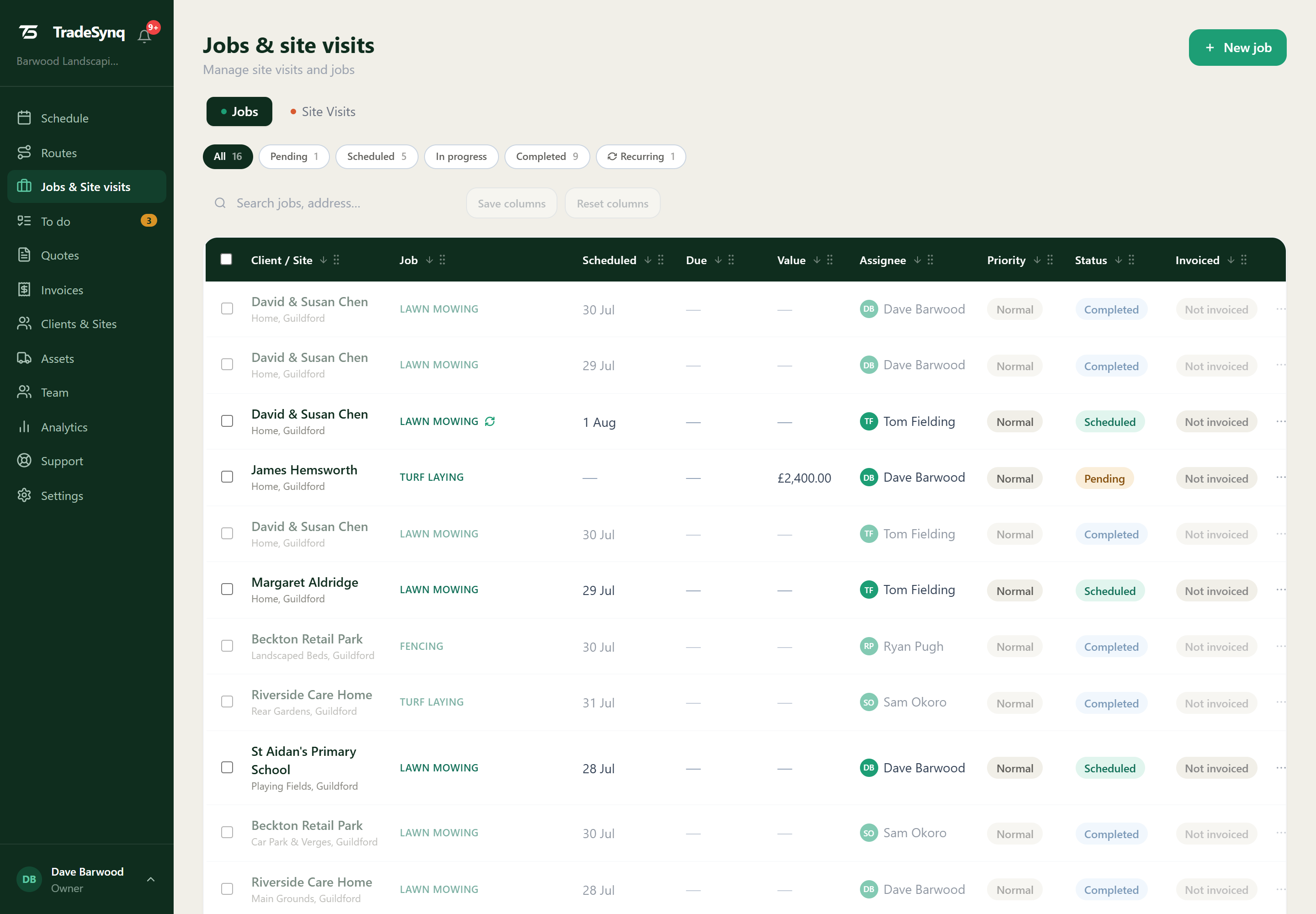Sort by Client / Site arrow
The image size is (1316, 914).
324,260
